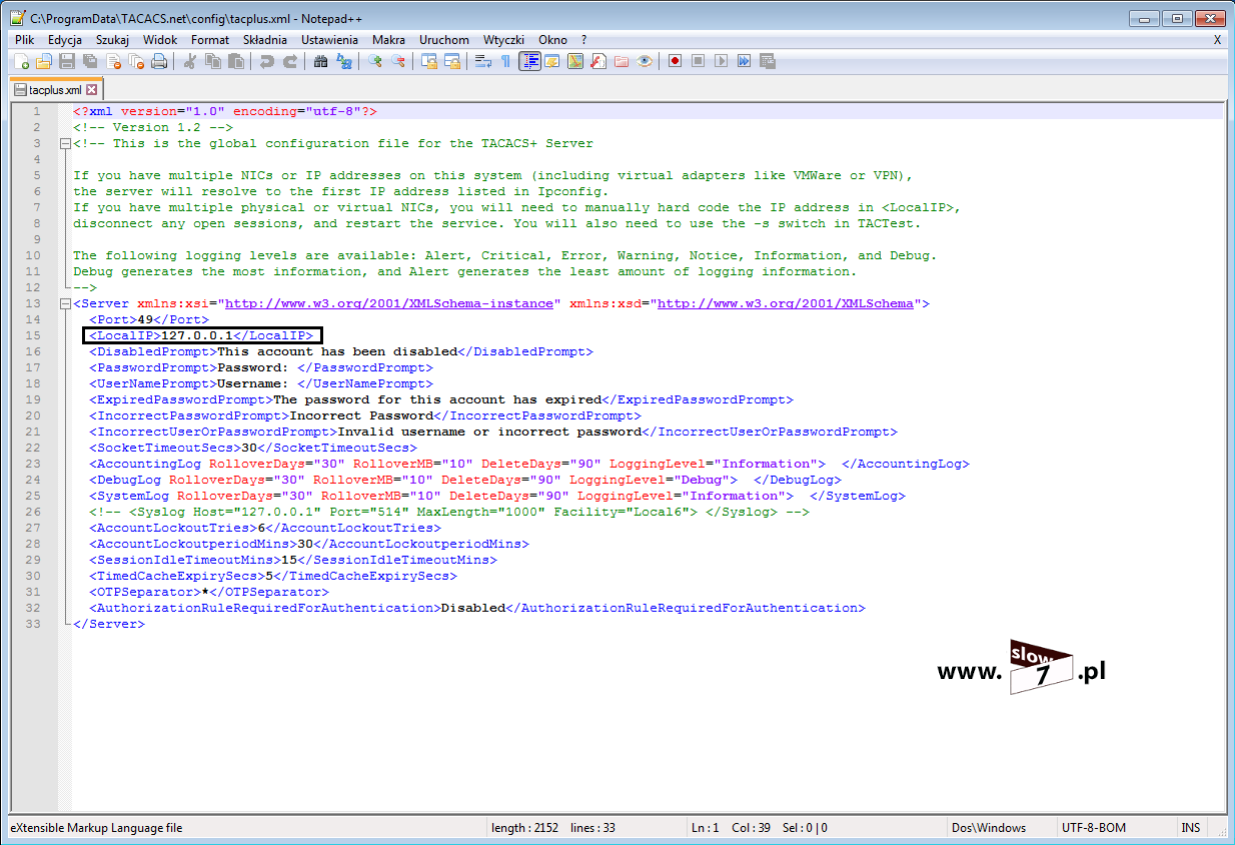
Task: Open the Edycja menu
Action: [65, 40]
